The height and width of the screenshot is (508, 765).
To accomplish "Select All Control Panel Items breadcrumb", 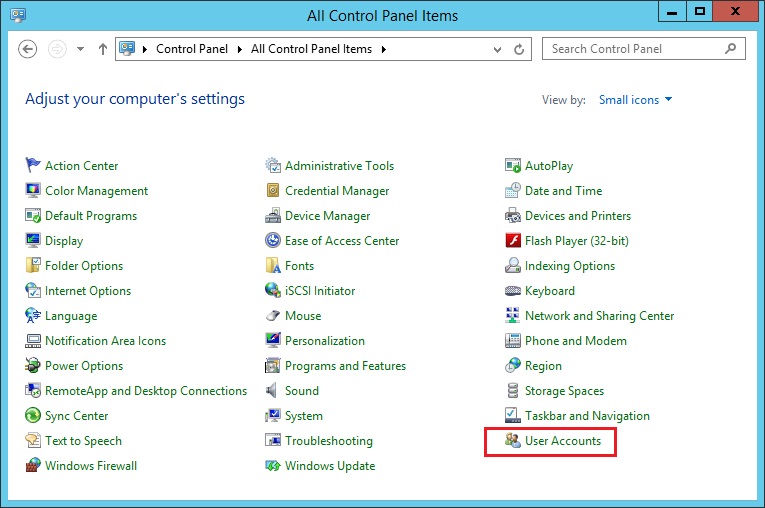I will [x=311, y=49].
